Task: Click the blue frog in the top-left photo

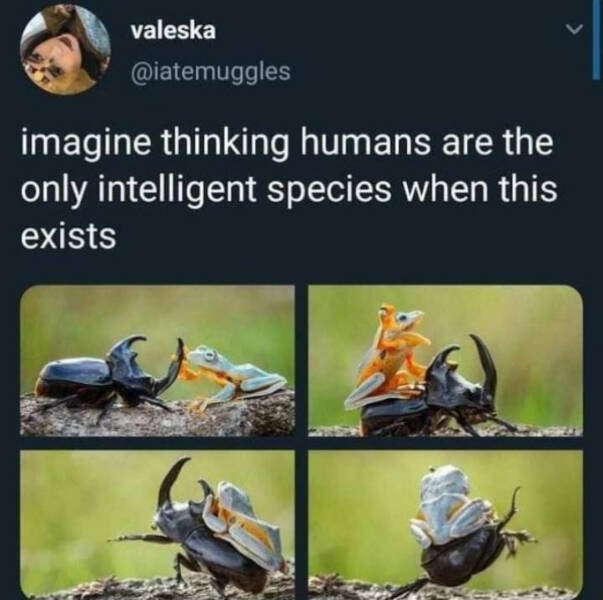Action: 235,375
